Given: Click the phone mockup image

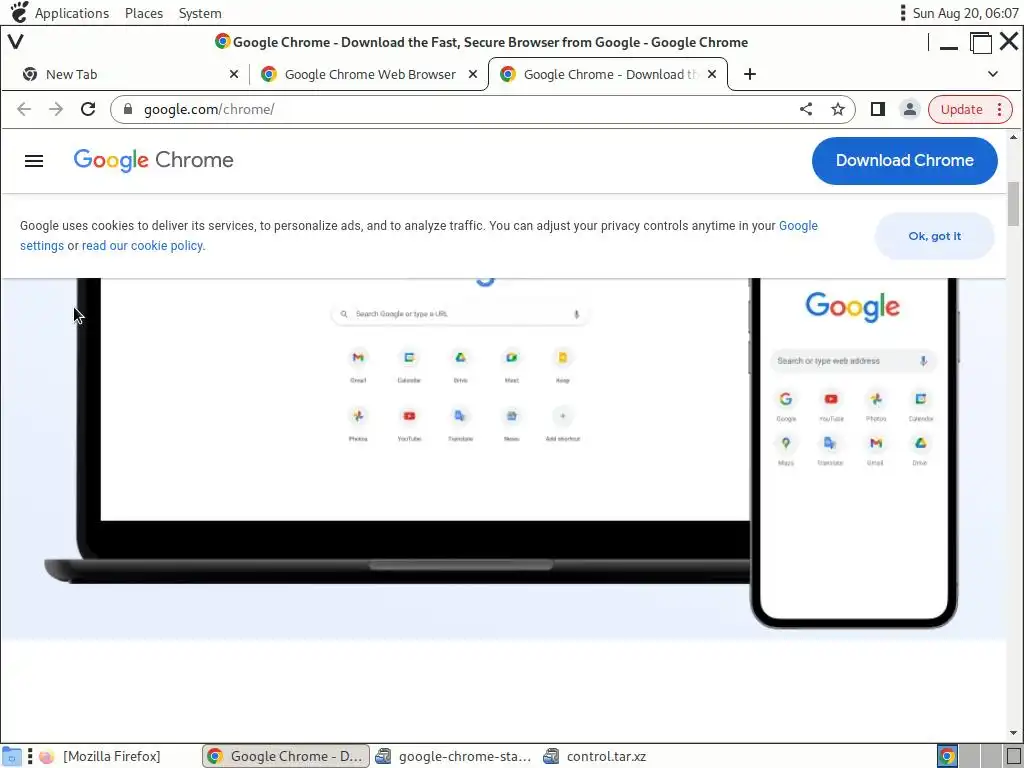Looking at the screenshot, I should (x=854, y=452).
